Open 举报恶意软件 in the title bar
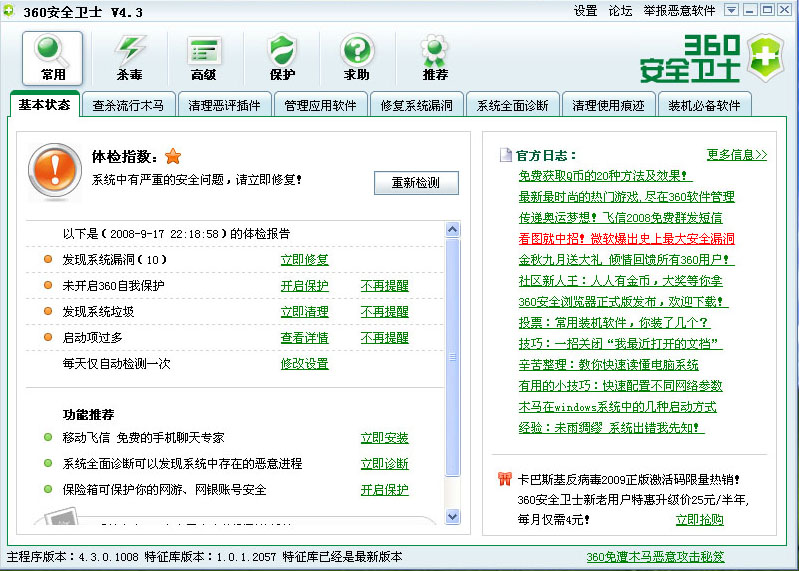This screenshot has height=571, width=799. click(x=679, y=11)
